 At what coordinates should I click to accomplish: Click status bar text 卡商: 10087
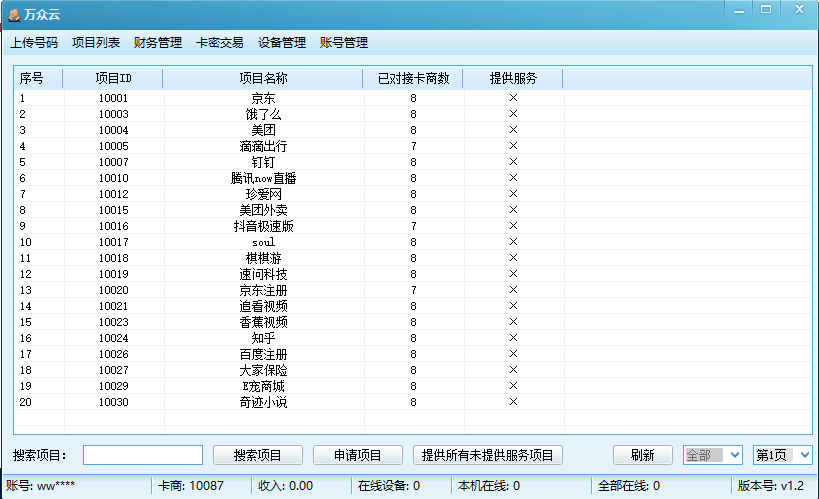[191, 486]
